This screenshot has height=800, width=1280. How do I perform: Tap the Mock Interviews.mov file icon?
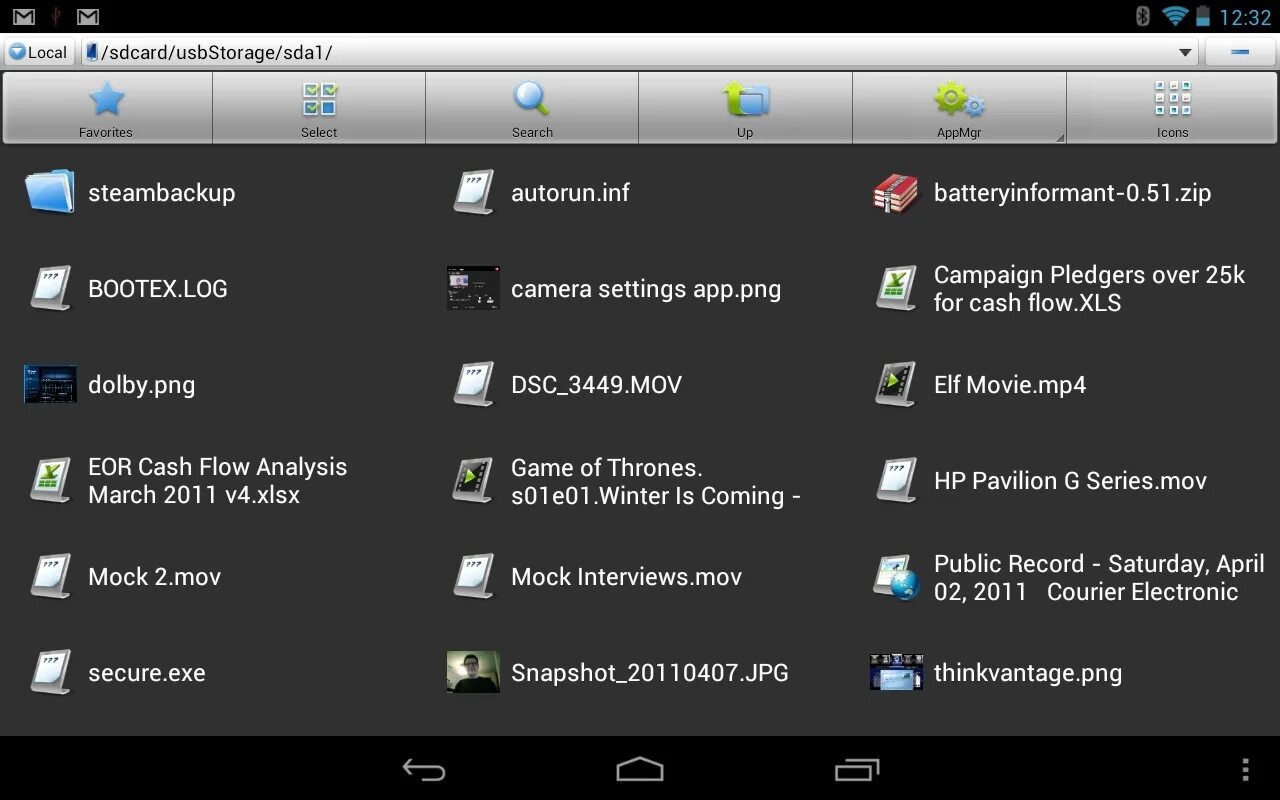pos(473,576)
